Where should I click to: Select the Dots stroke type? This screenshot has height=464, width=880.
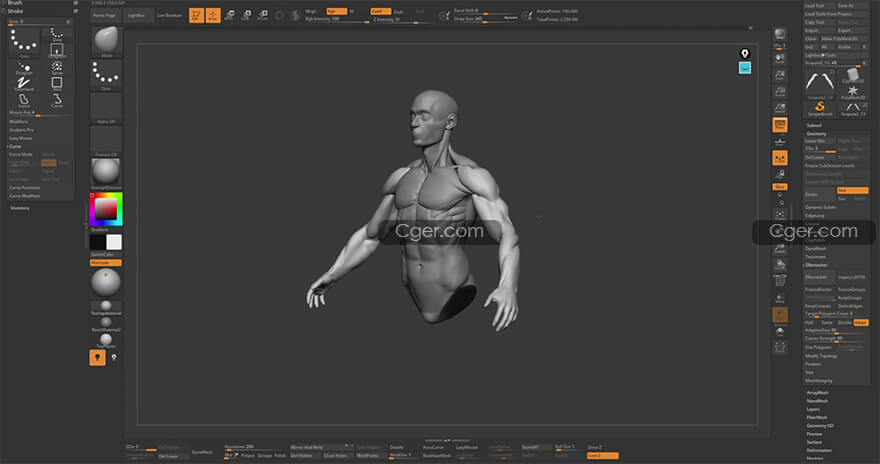24,43
